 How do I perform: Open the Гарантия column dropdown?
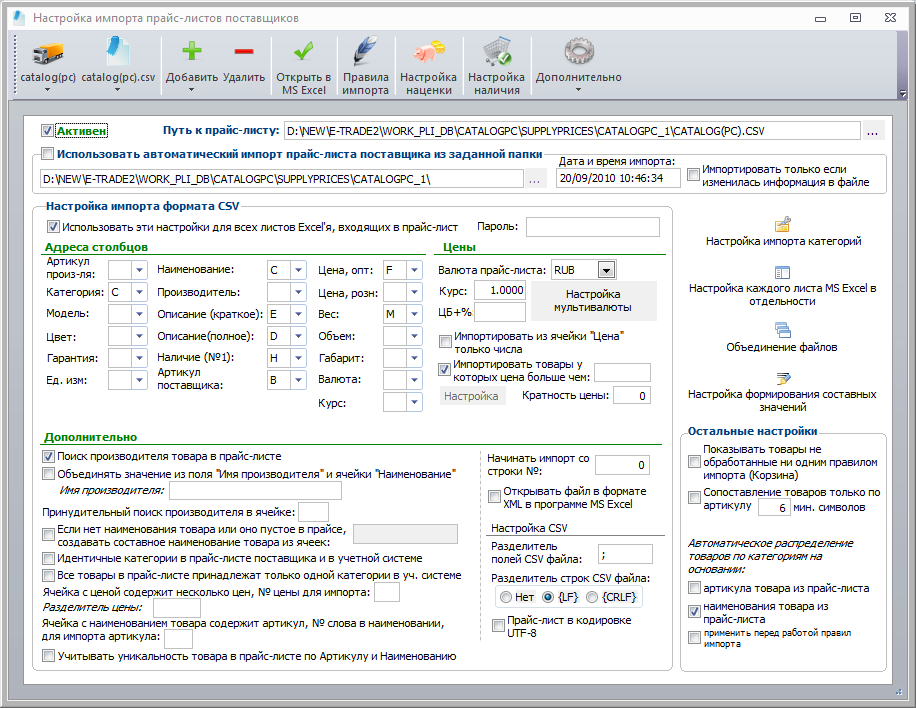coord(139,358)
